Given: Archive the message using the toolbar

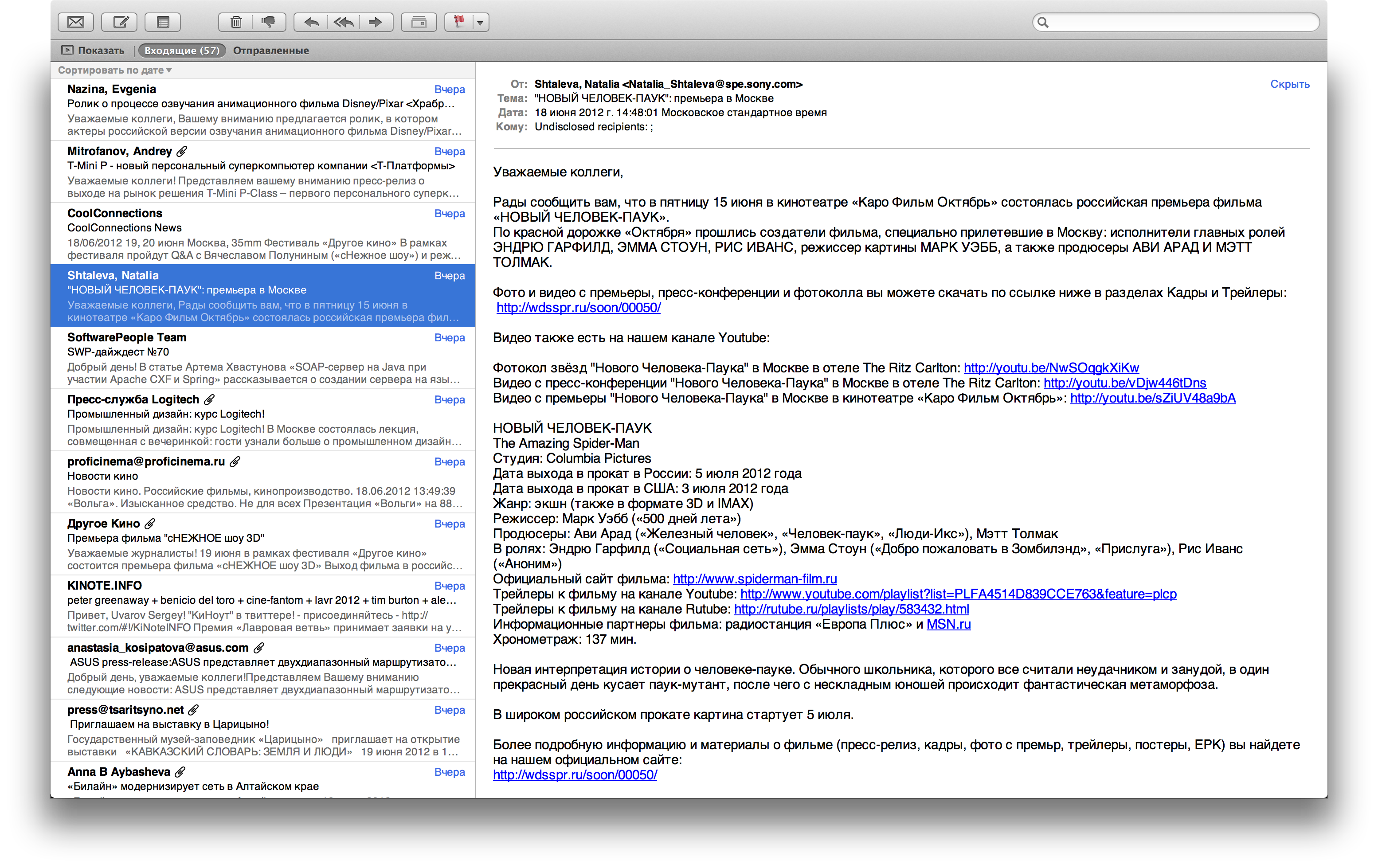Looking at the screenshot, I should pyautogui.click(x=419, y=22).
